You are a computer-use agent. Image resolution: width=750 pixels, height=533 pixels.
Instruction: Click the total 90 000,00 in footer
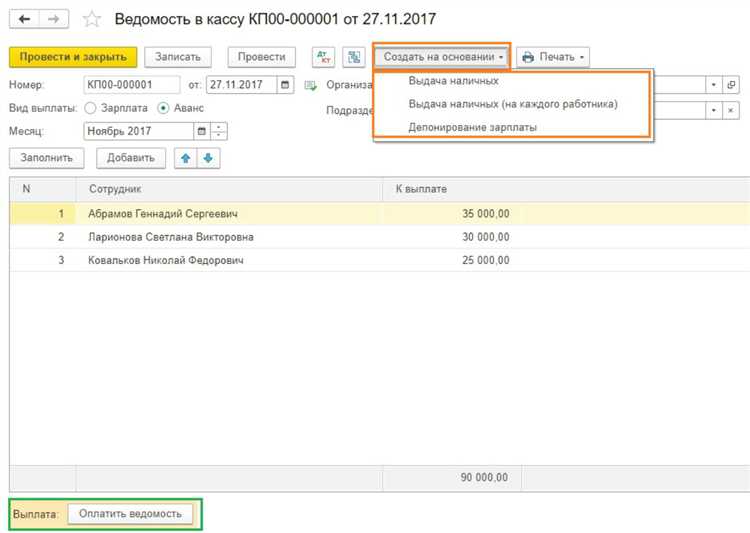pyautogui.click(x=484, y=477)
